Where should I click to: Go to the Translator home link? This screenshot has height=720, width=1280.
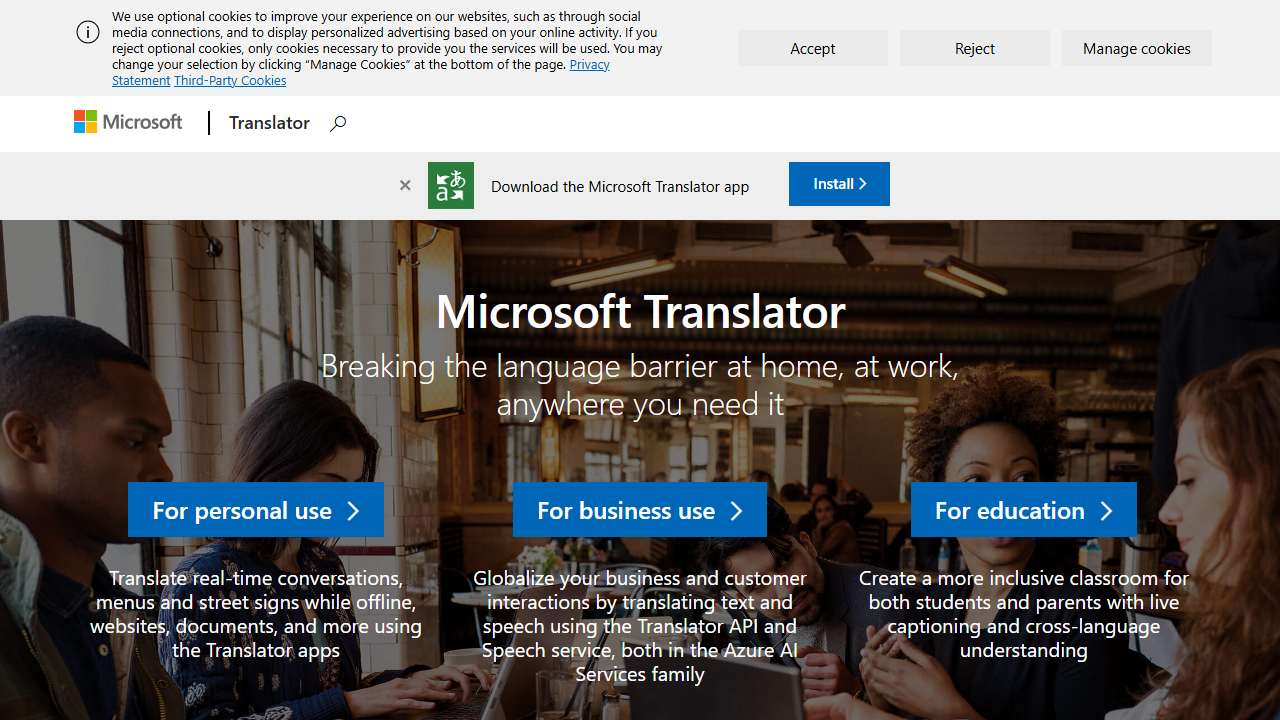tap(269, 123)
